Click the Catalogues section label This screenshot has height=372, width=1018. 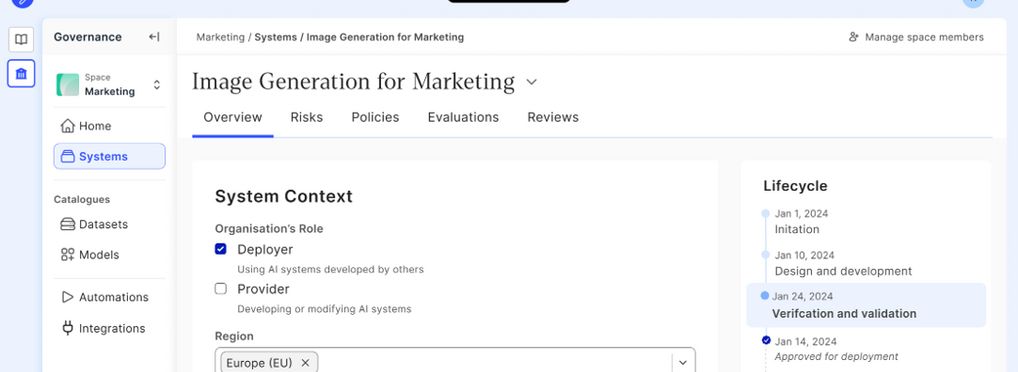coord(82,199)
